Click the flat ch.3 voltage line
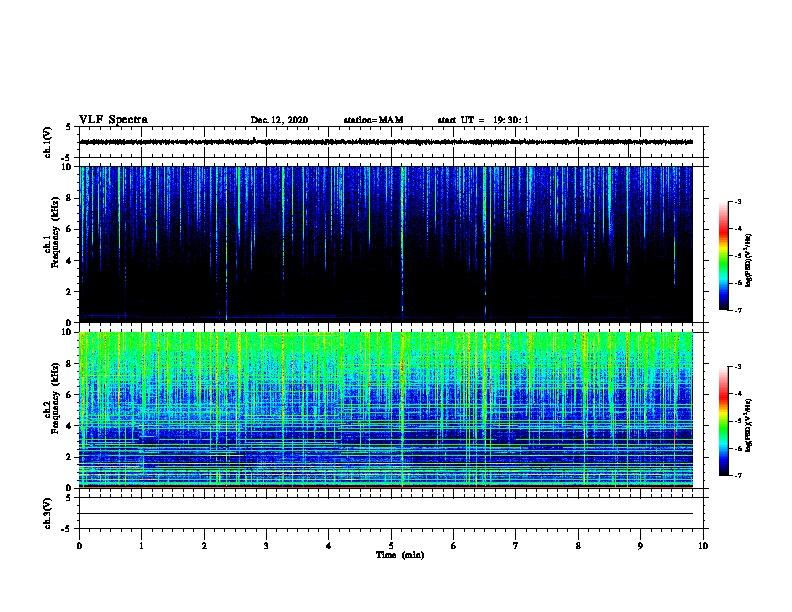The height and width of the screenshot is (612, 792). [386, 514]
